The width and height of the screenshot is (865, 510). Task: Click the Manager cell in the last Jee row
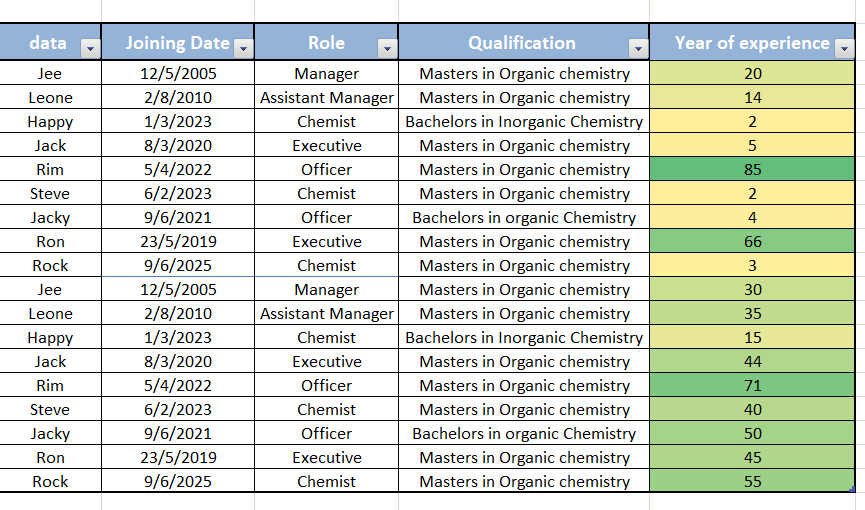pos(327,289)
